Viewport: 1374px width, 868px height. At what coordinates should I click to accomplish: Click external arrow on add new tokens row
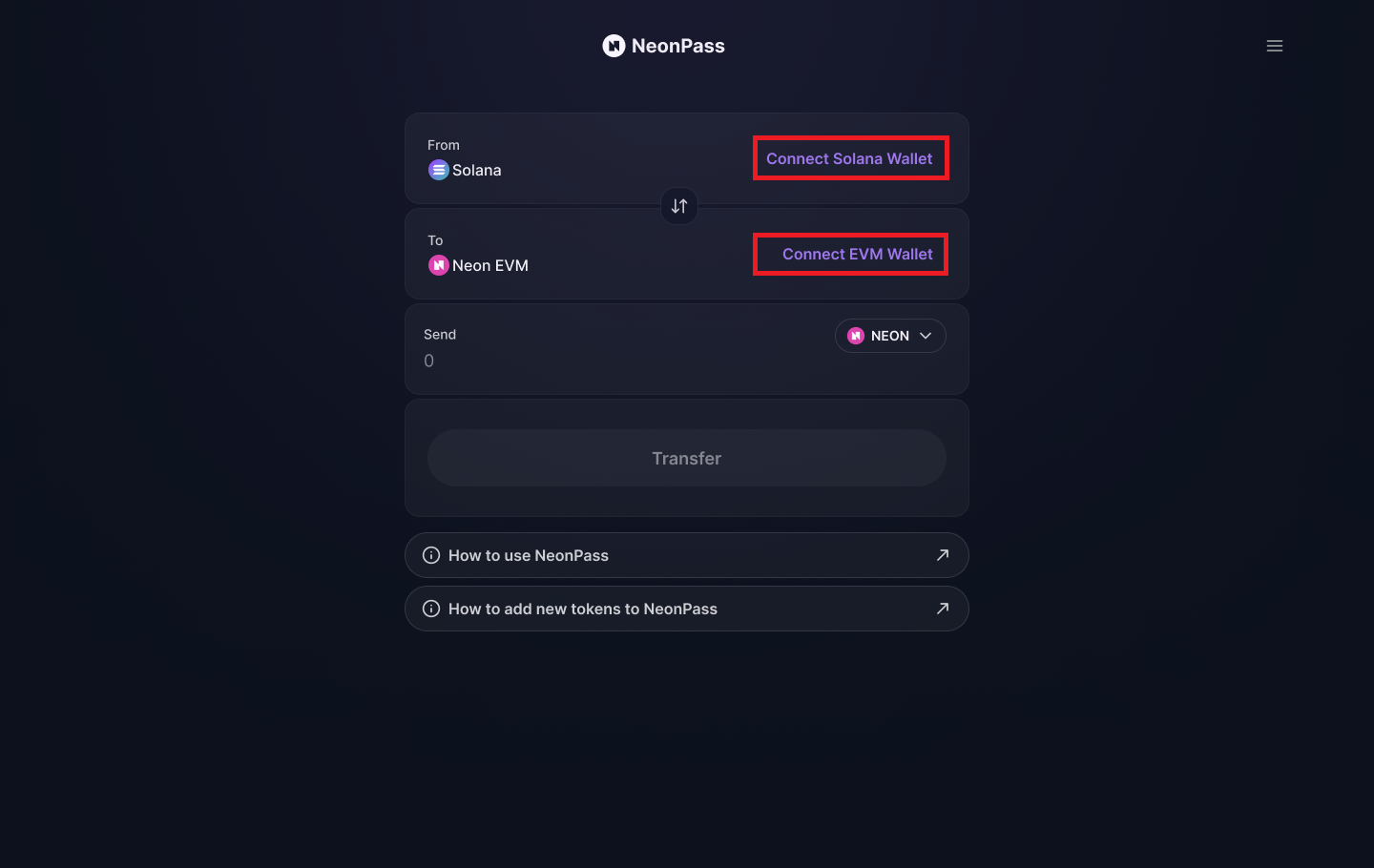click(x=943, y=609)
